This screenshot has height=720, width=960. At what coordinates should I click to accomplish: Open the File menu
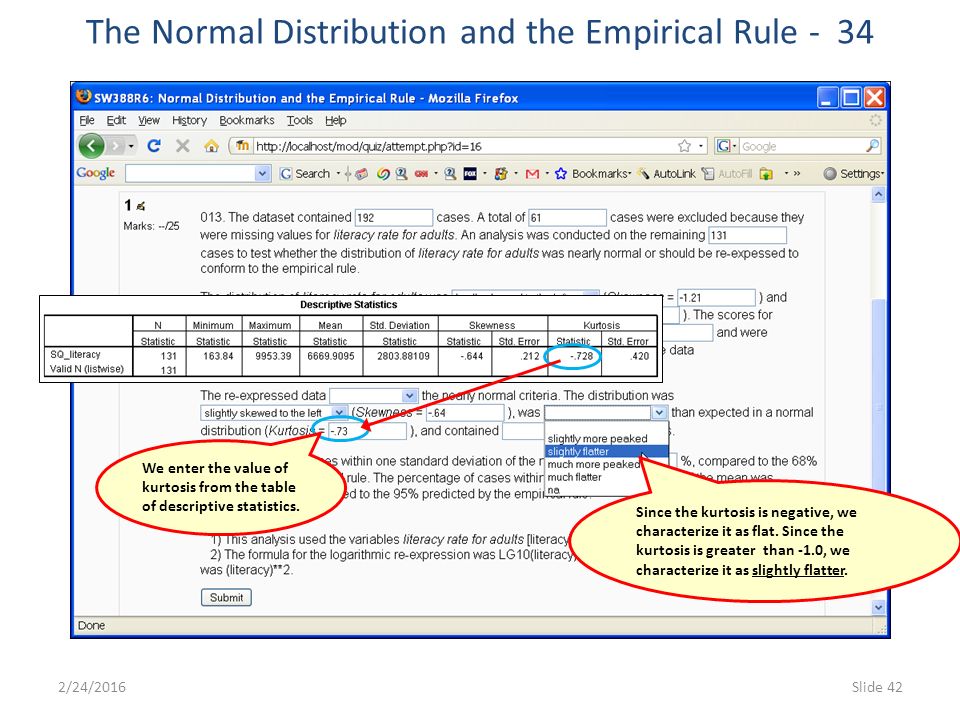pos(86,121)
